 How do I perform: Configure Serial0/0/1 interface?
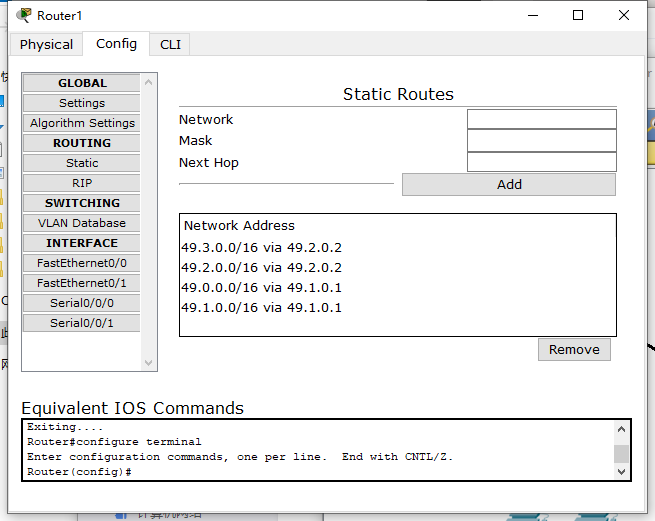[82, 323]
